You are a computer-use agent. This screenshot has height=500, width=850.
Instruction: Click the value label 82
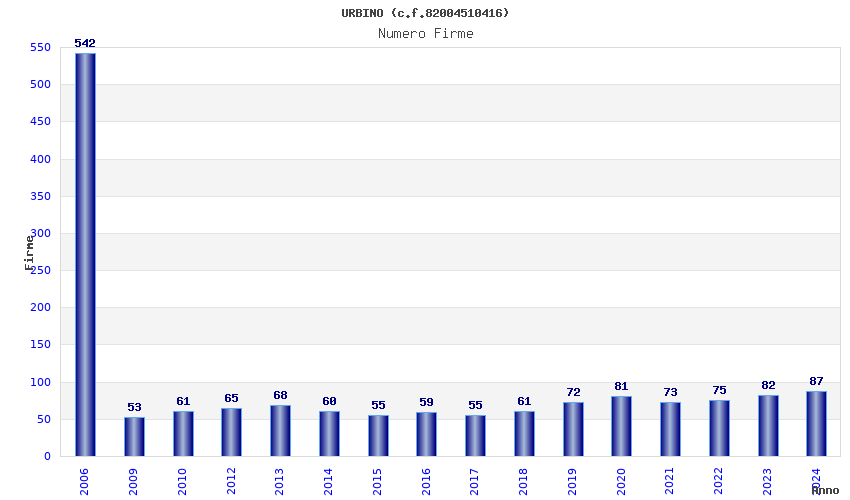point(768,385)
